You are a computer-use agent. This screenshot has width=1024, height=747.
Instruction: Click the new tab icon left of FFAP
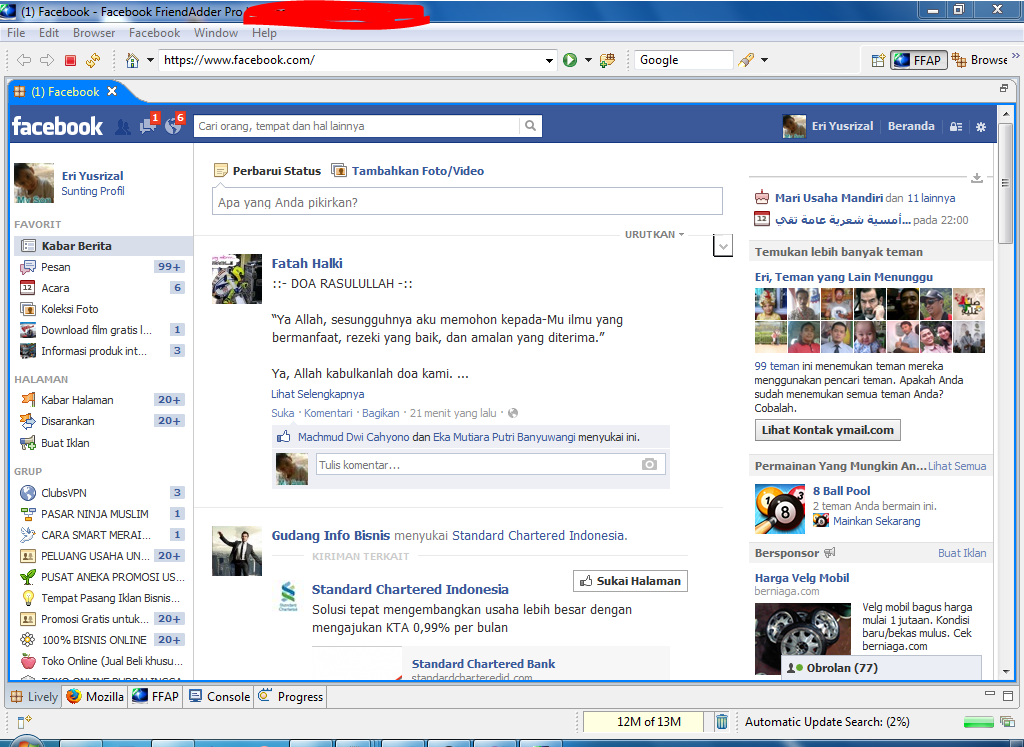point(878,60)
